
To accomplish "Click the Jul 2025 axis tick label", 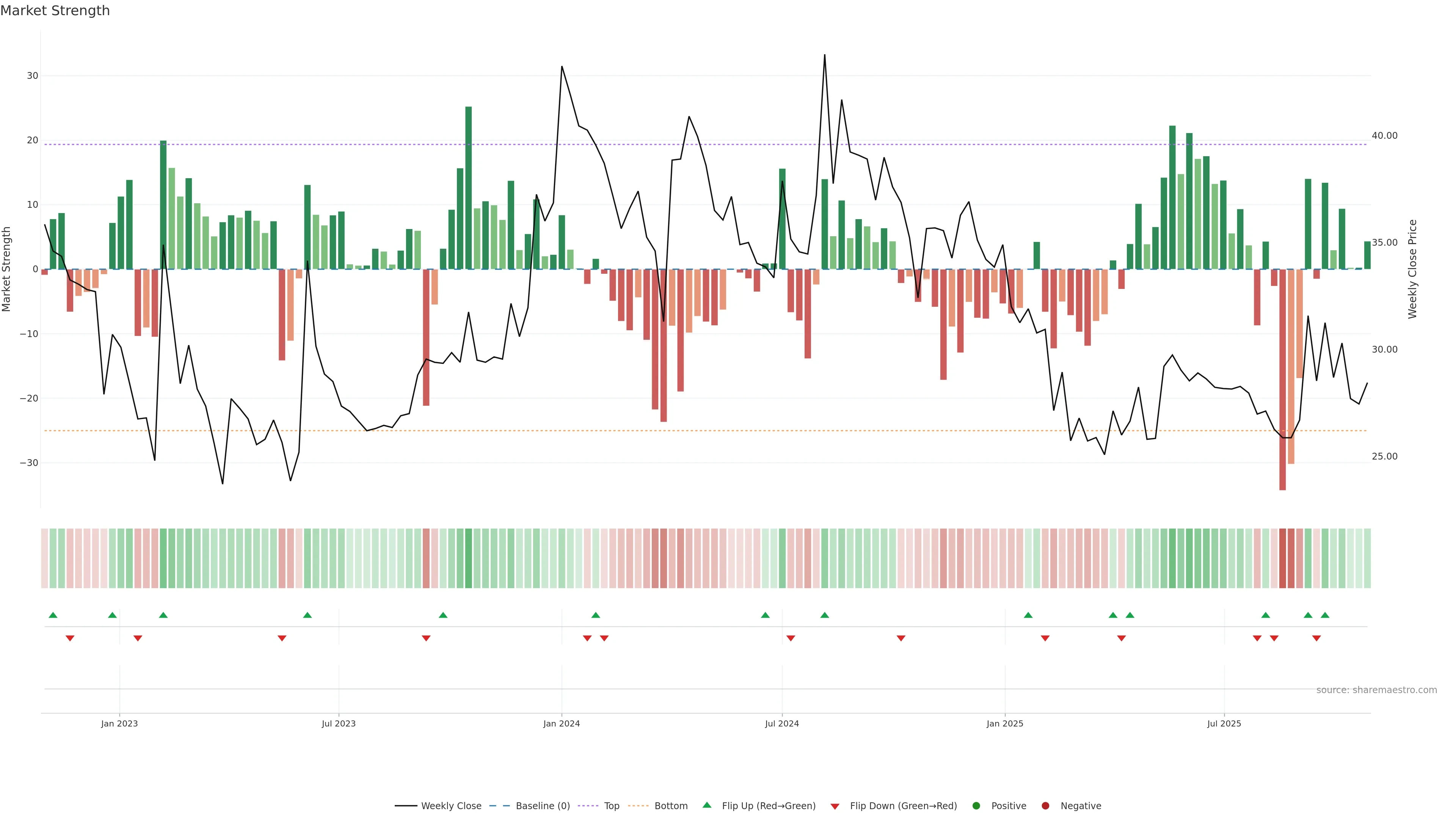I will (x=1224, y=723).
